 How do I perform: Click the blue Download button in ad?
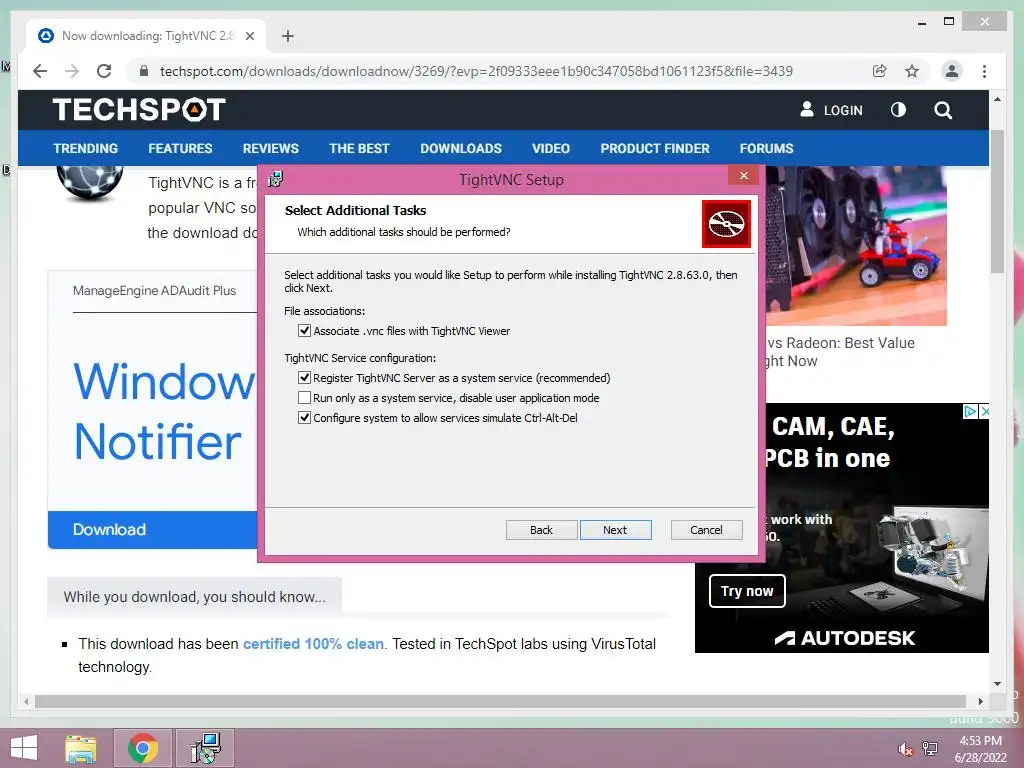coord(153,530)
